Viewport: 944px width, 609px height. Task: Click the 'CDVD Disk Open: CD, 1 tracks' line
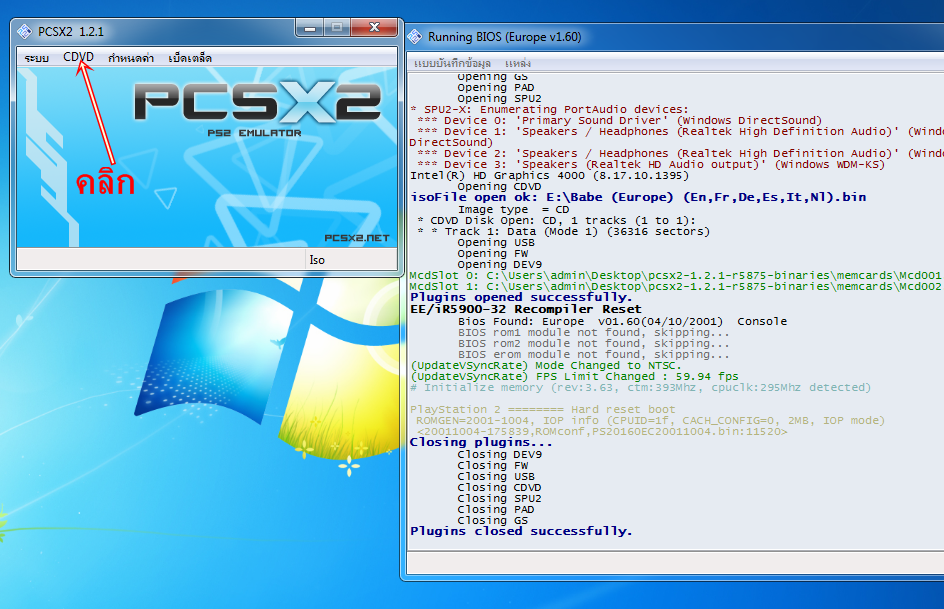[556, 220]
